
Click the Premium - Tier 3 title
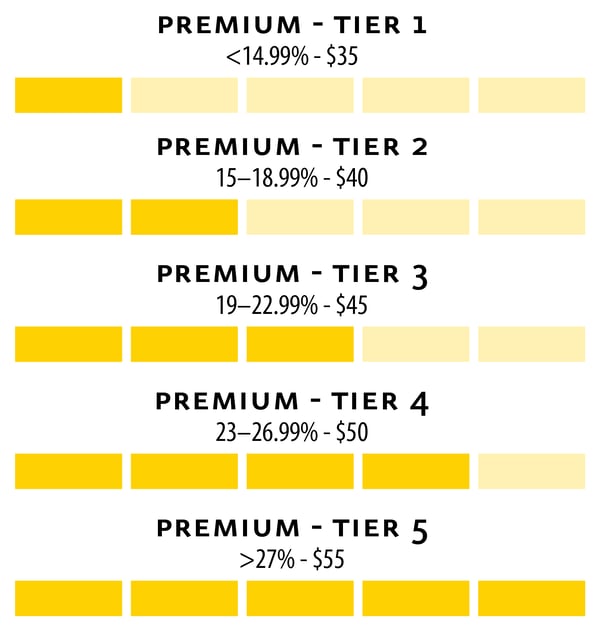292,275
